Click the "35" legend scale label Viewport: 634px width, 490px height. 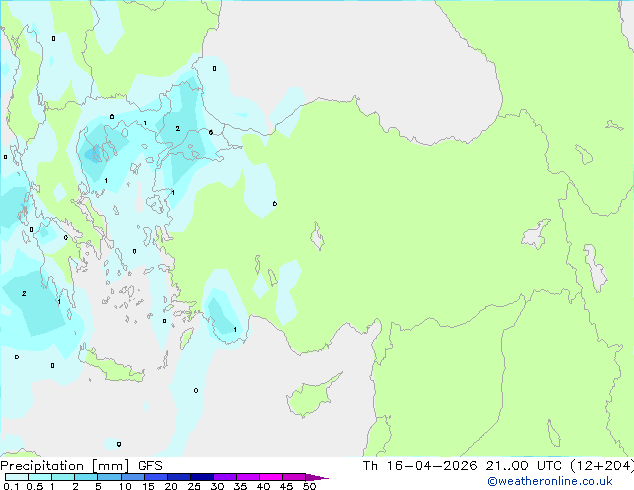point(240,486)
